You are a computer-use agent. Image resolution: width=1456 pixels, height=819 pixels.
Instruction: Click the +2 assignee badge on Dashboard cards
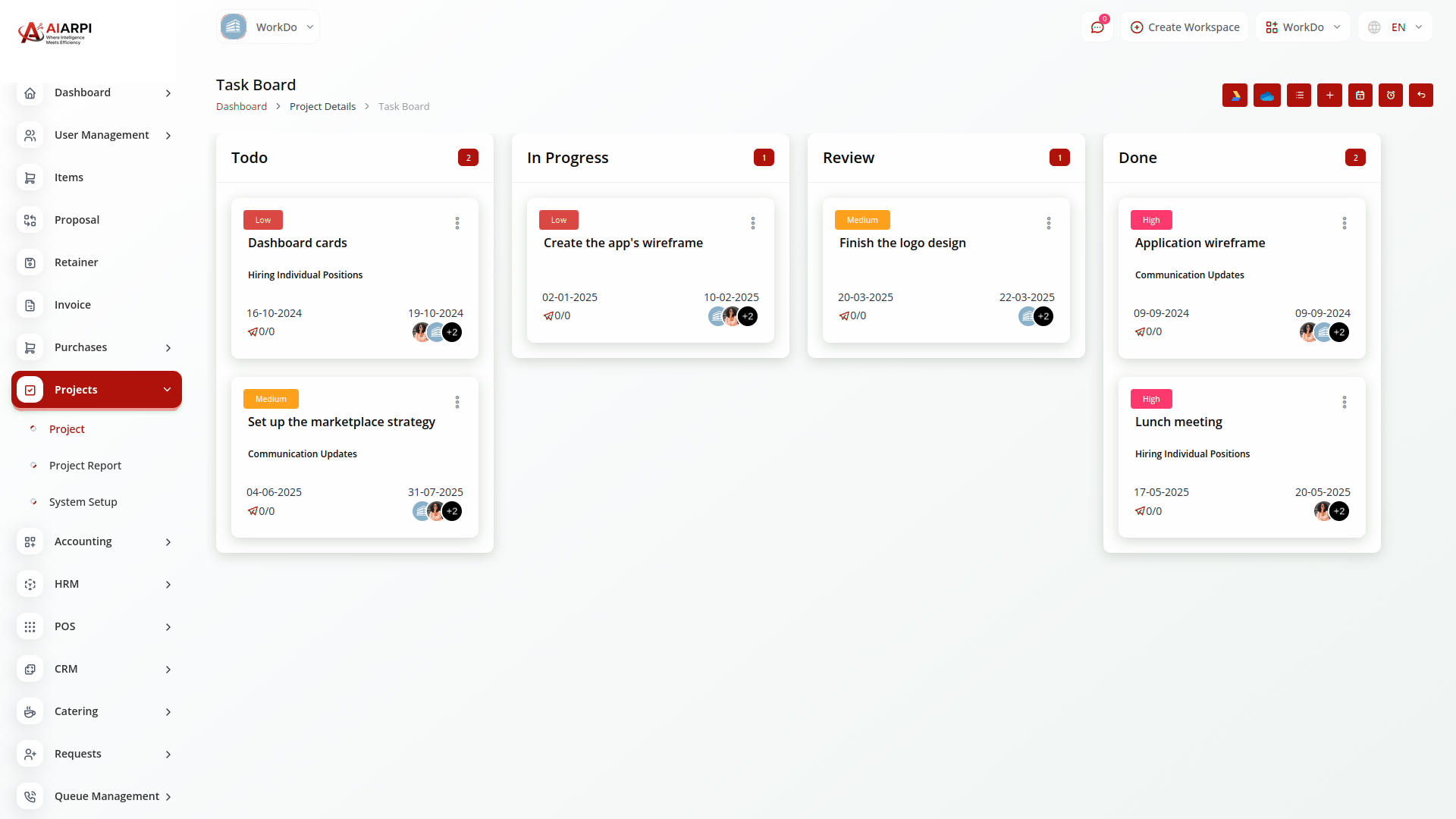click(452, 332)
